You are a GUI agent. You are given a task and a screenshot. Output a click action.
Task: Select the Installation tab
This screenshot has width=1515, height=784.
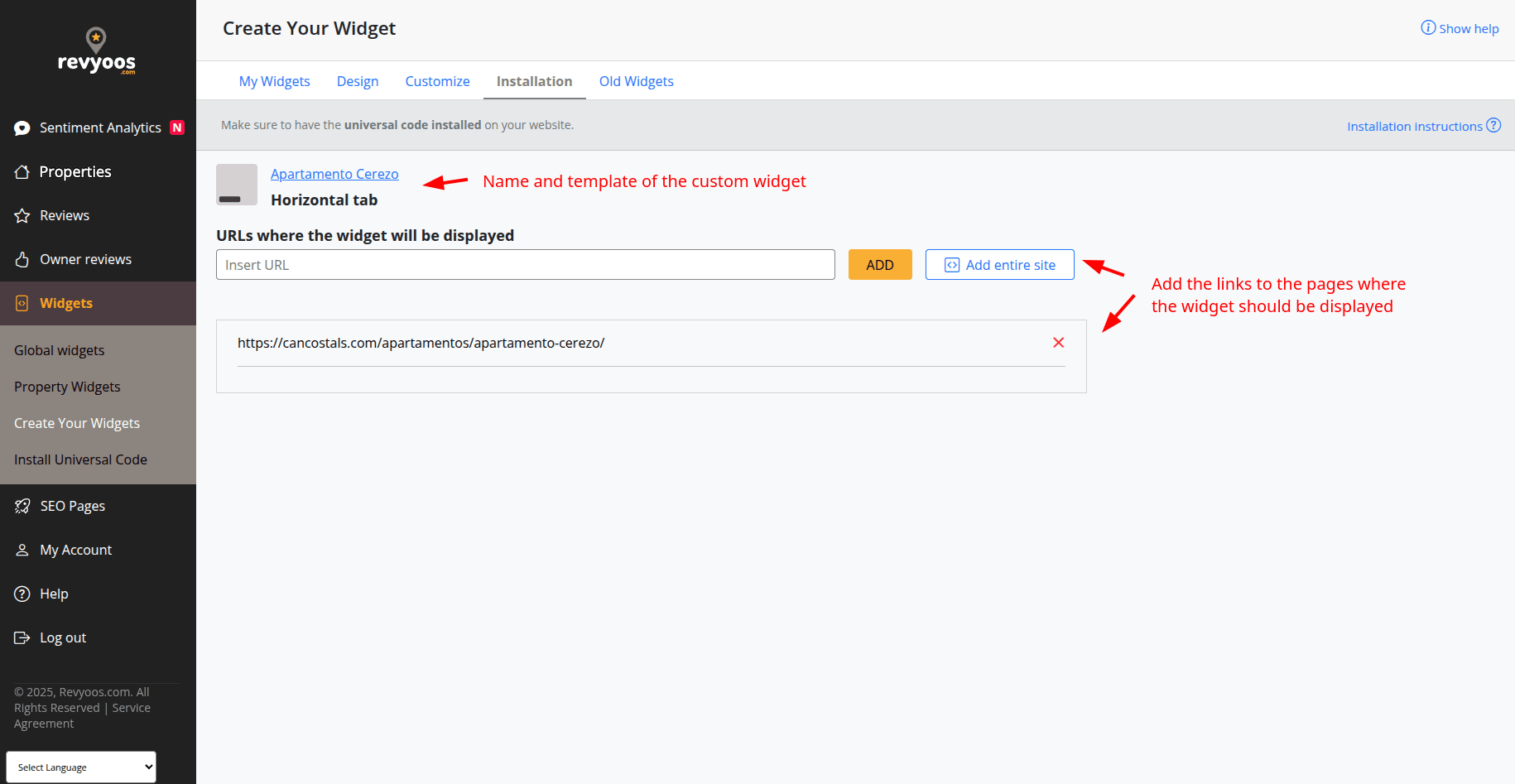tap(535, 81)
